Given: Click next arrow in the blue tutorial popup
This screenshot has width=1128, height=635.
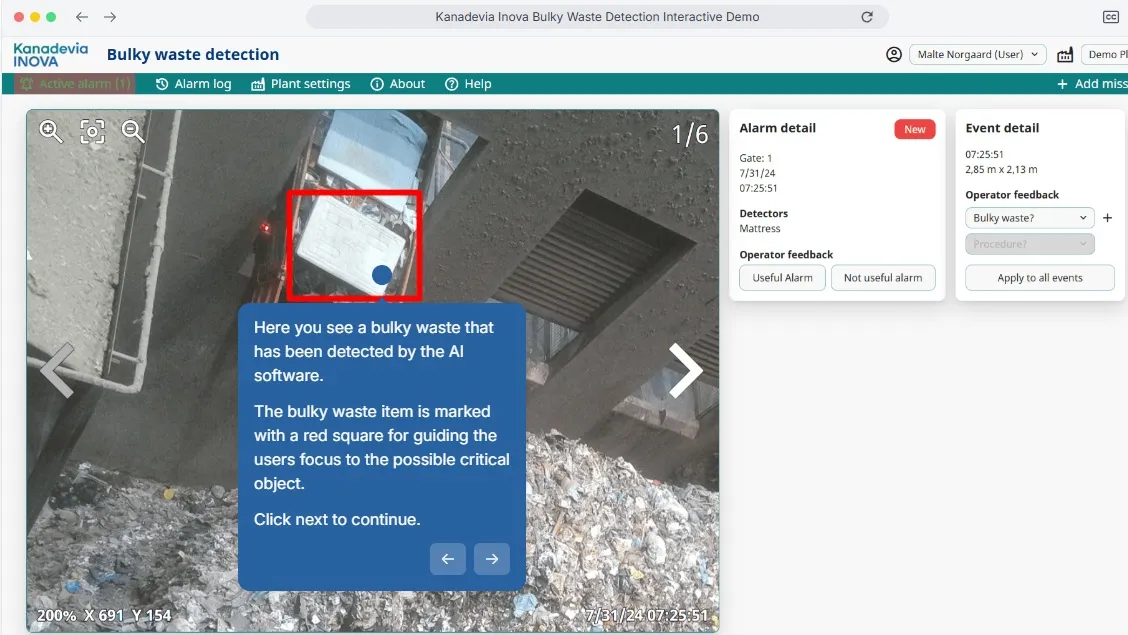Looking at the screenshot, I should point(491,559).
